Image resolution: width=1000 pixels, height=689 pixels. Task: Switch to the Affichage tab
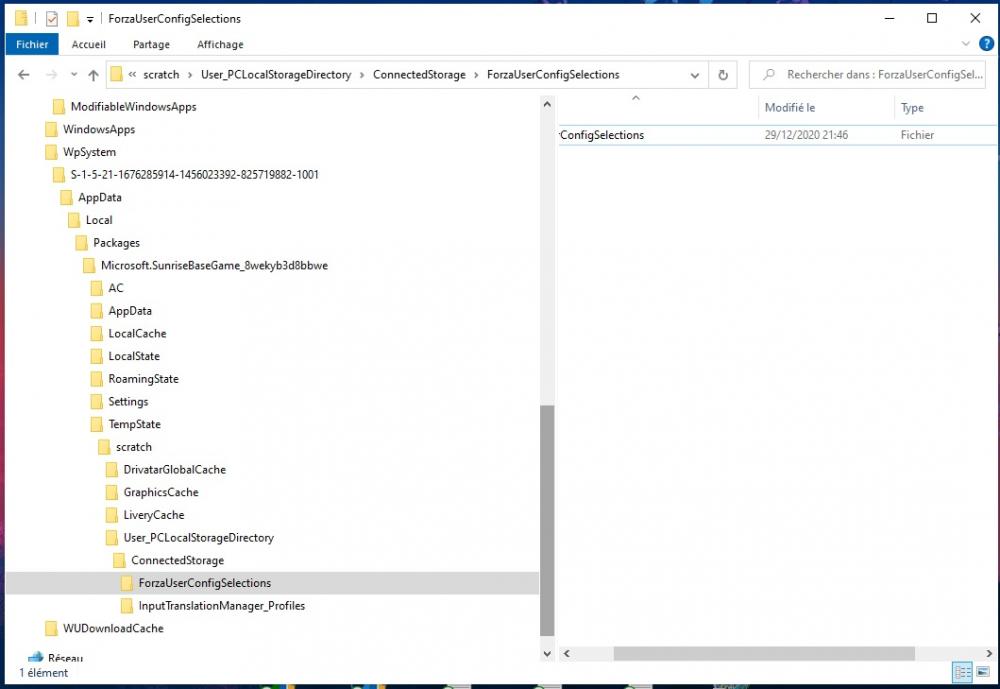click(220, 44)
